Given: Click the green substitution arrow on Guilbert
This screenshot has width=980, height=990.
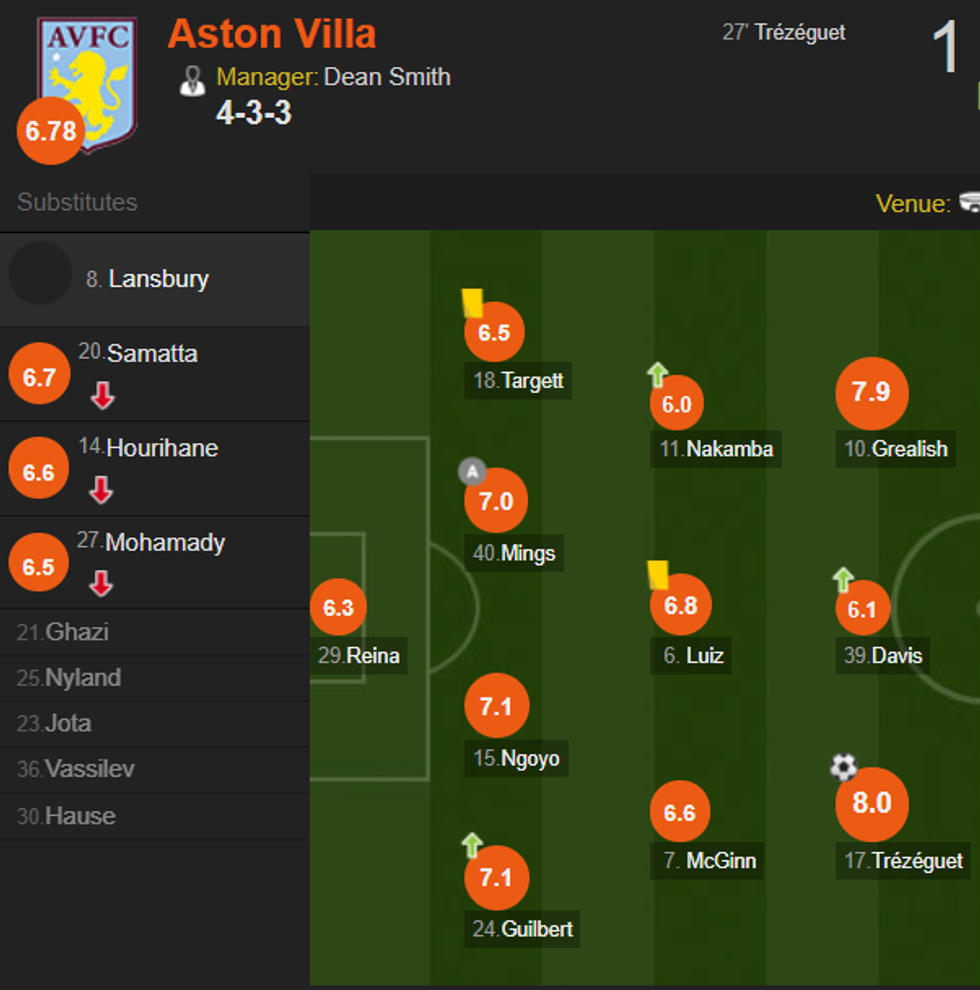Looking at the screenshot, I should pyautogui.click(x=472, y=845).
